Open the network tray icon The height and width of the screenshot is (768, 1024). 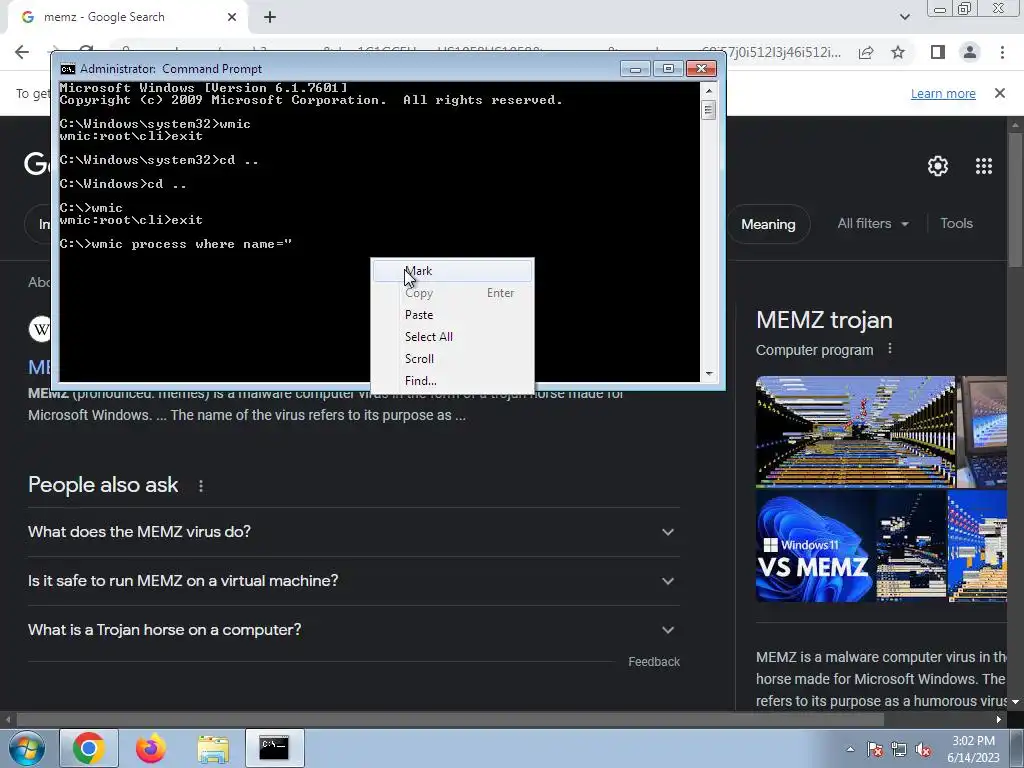(x=899, y=749)
